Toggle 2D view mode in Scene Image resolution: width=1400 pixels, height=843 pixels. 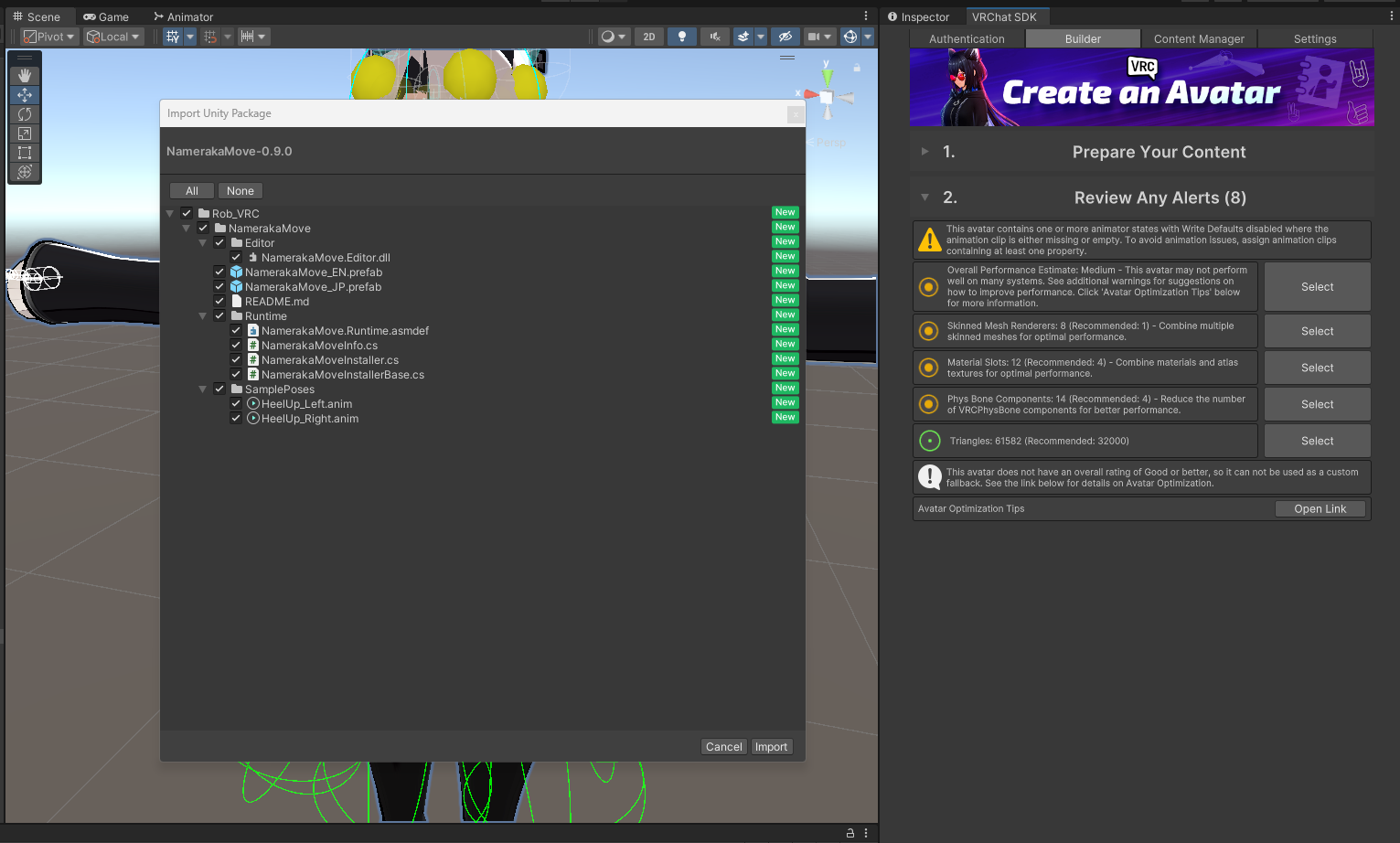649,37
